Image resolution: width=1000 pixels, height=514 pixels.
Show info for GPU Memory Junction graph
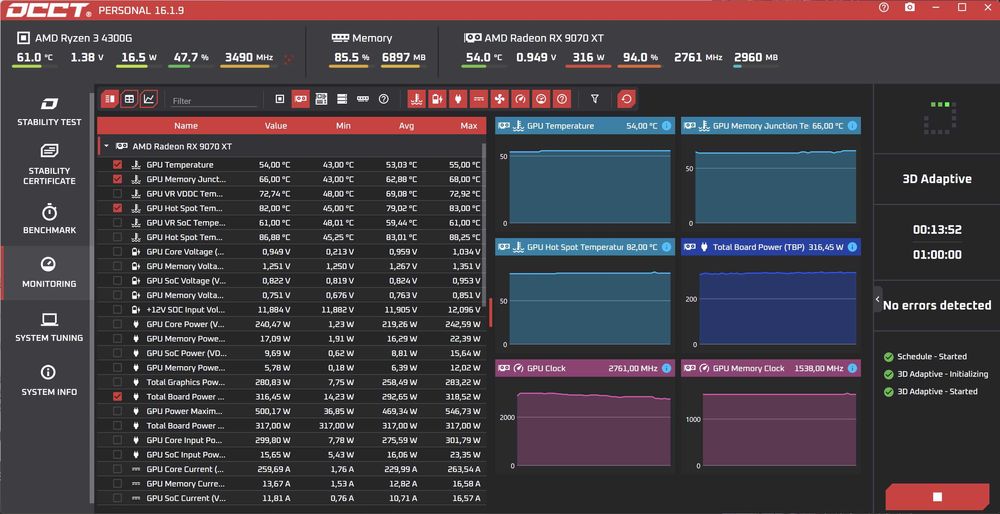[852, 126]
